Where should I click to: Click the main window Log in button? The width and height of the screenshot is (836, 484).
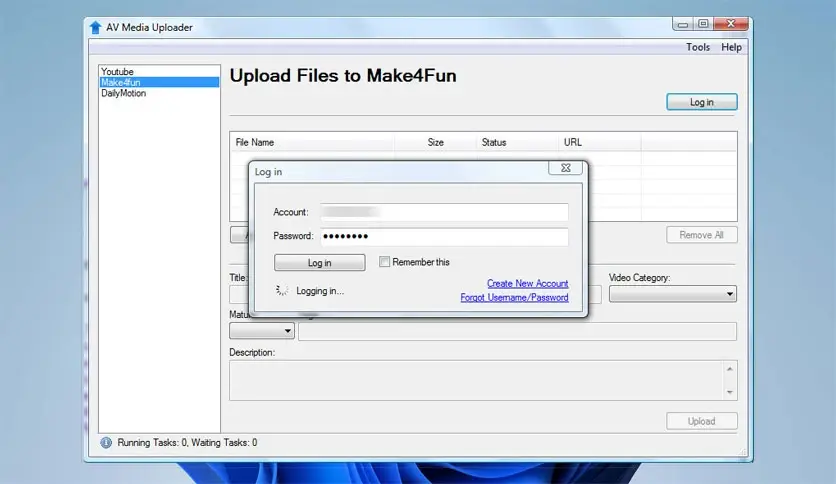click(702, 102)
